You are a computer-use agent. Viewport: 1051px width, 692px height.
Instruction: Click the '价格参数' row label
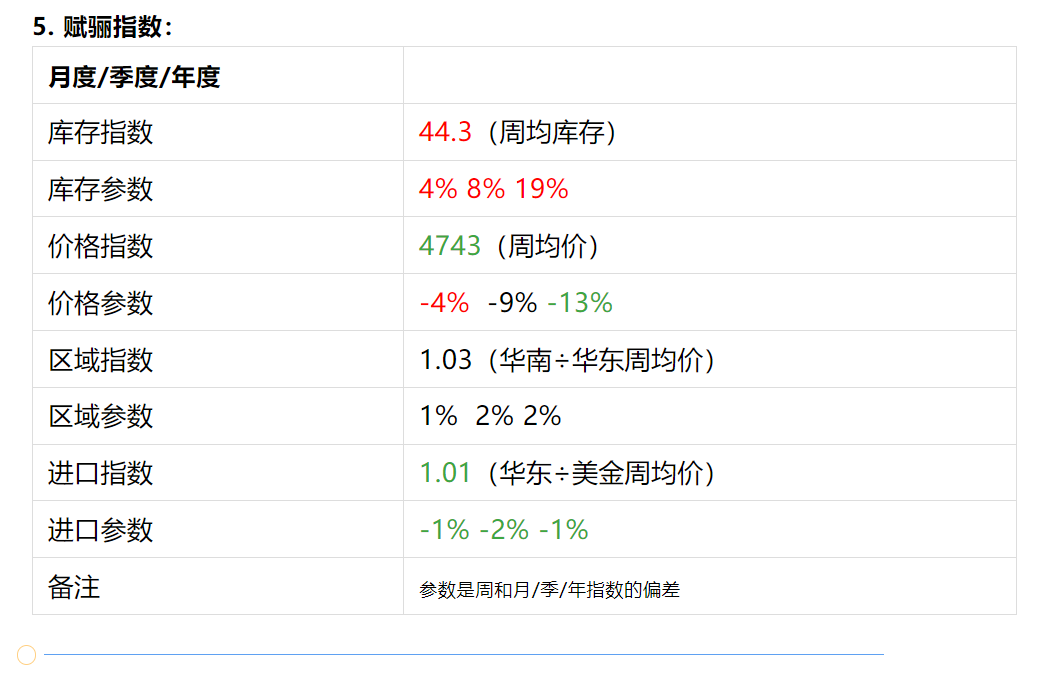pyautogui.click(x=101, y=303)
